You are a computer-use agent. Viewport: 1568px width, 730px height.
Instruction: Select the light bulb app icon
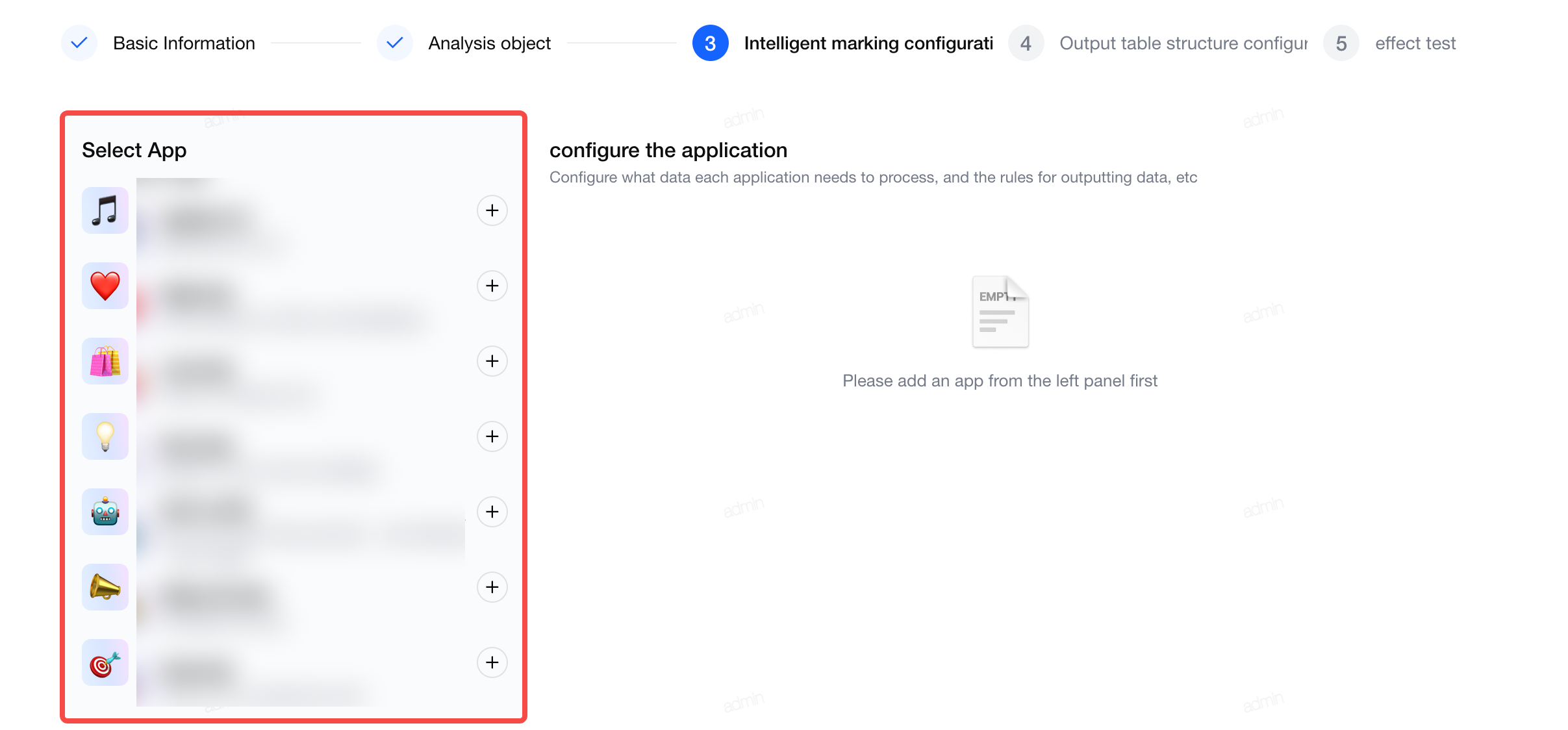(x=105, y=436)
